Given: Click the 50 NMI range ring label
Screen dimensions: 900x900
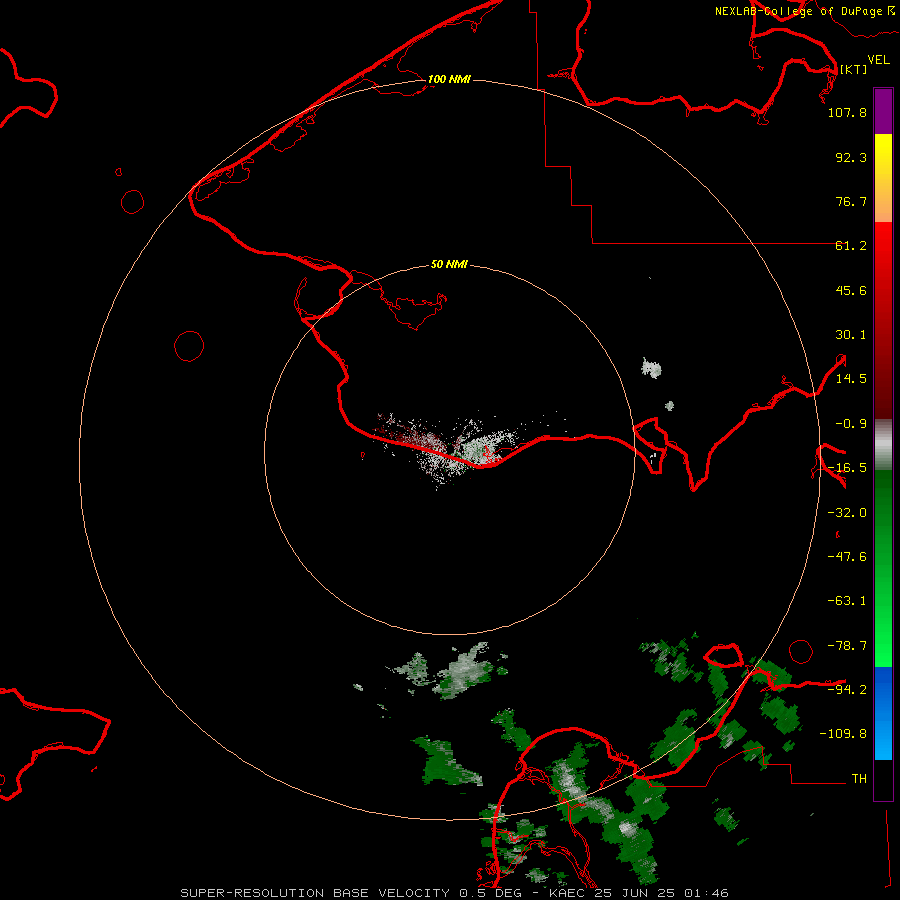Looking at the screenshot, I should [x=449, y=264].
